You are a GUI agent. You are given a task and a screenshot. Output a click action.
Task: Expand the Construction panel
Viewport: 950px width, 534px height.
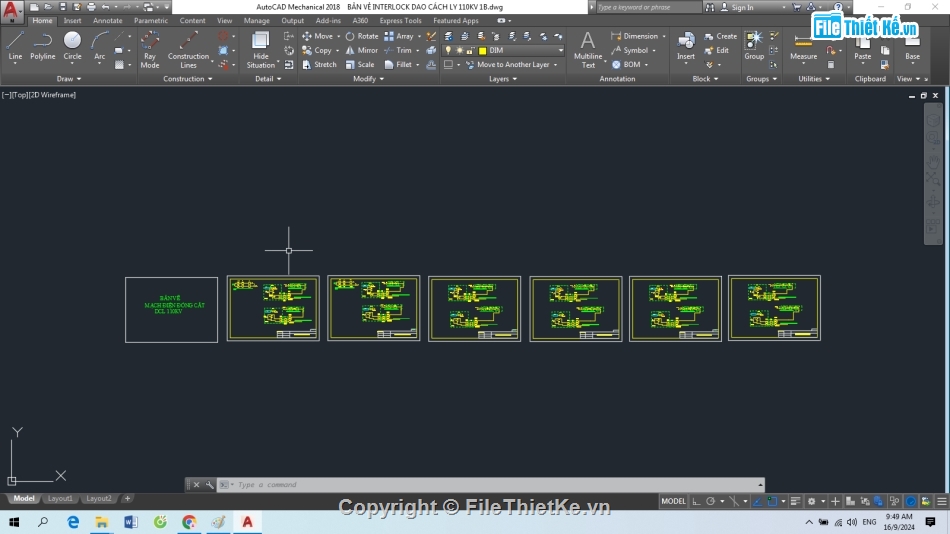point(187,79)
